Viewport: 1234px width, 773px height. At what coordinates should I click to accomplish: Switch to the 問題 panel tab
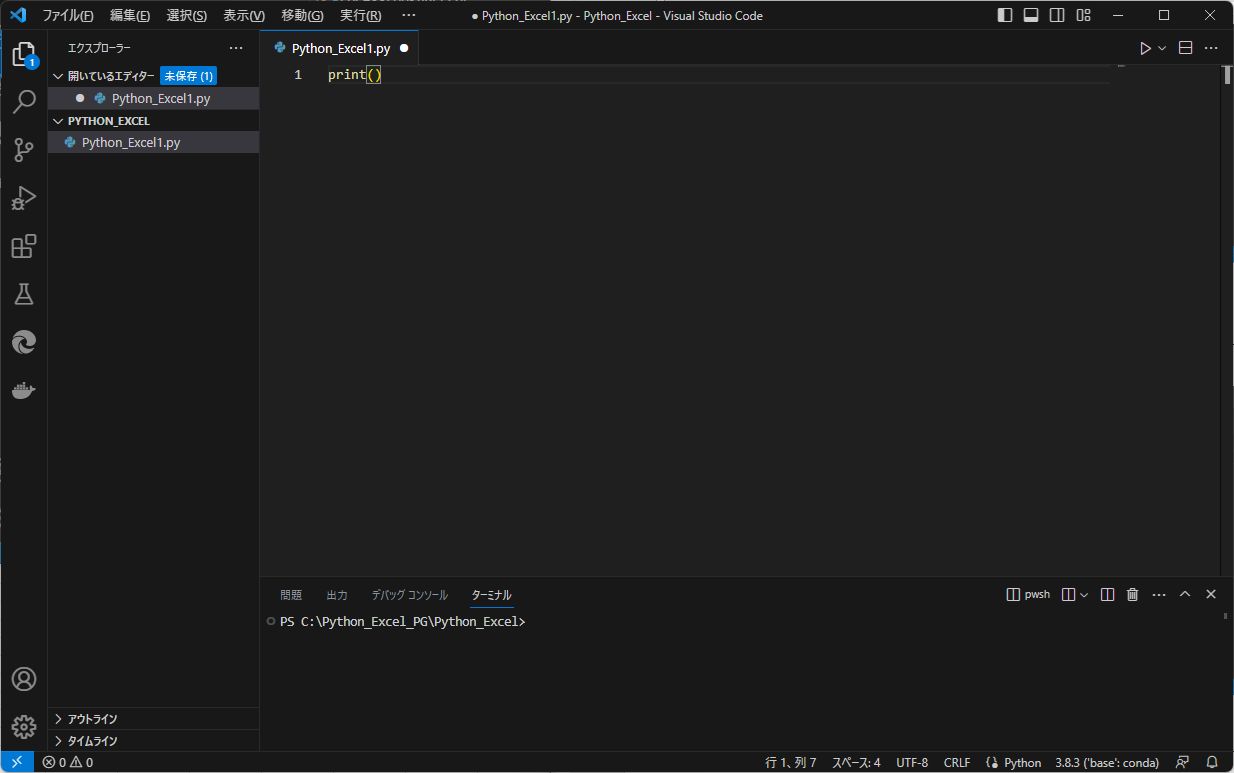tap(291, 594)
